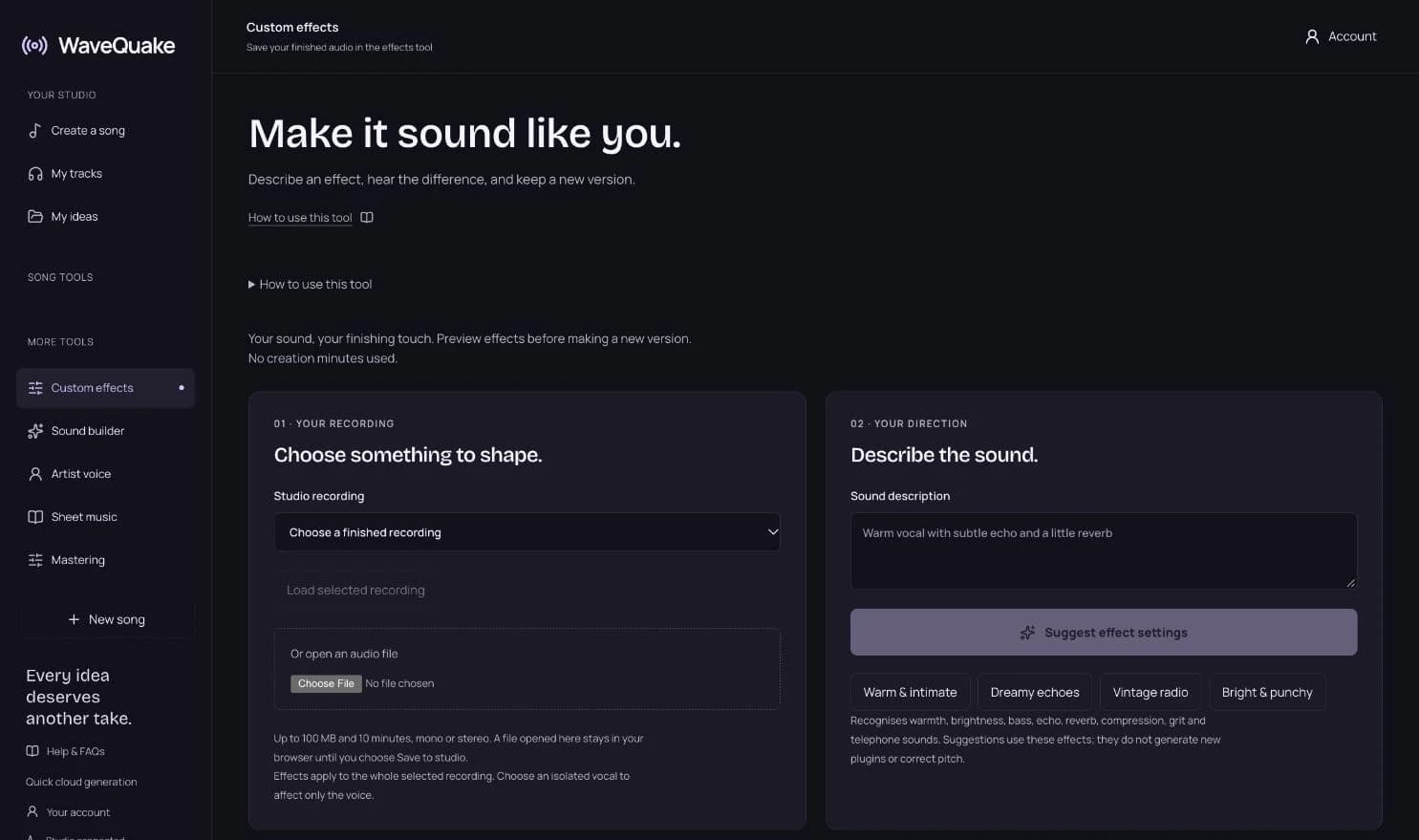Go to My tracks headphones icon
Screen dimensions: 1419x840
35,173
